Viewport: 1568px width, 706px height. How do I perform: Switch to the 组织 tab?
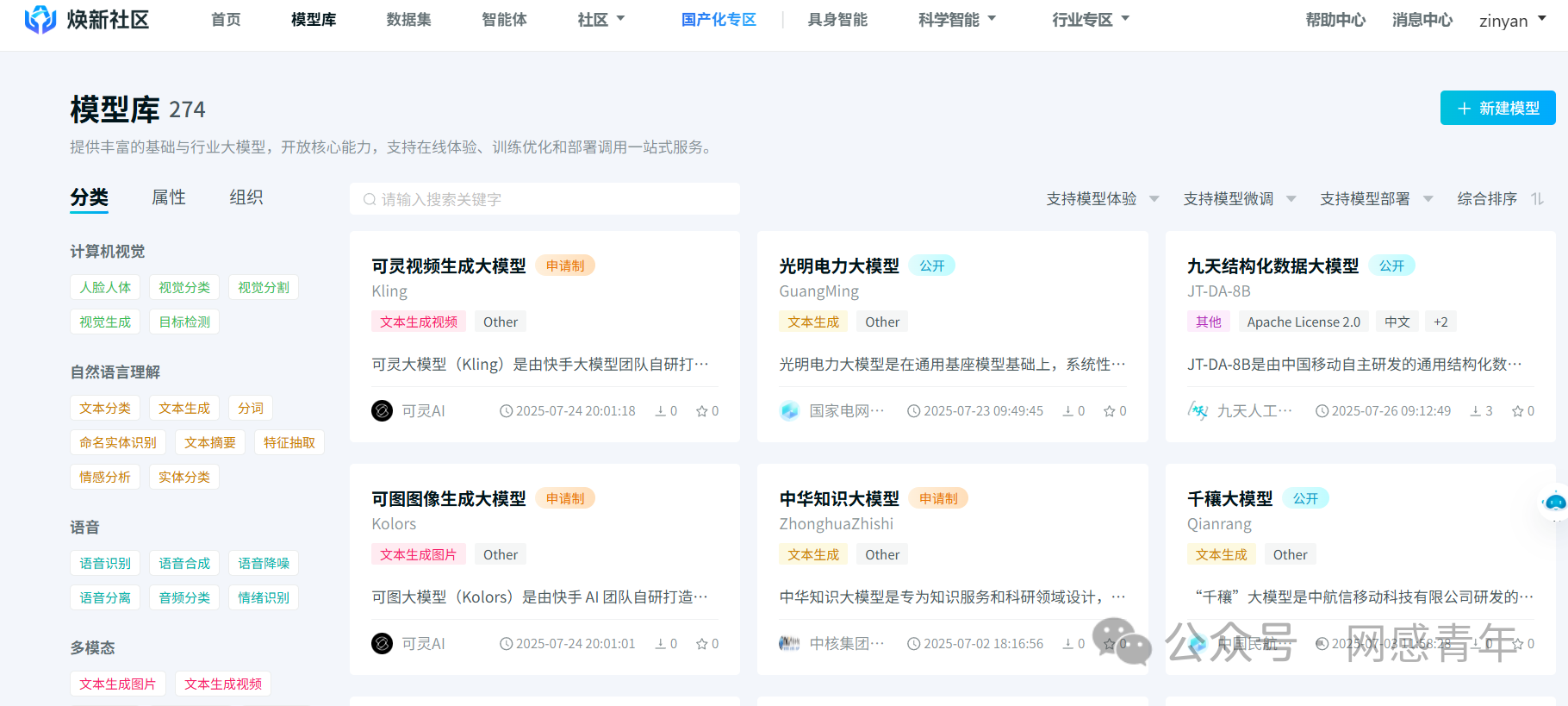246,197
